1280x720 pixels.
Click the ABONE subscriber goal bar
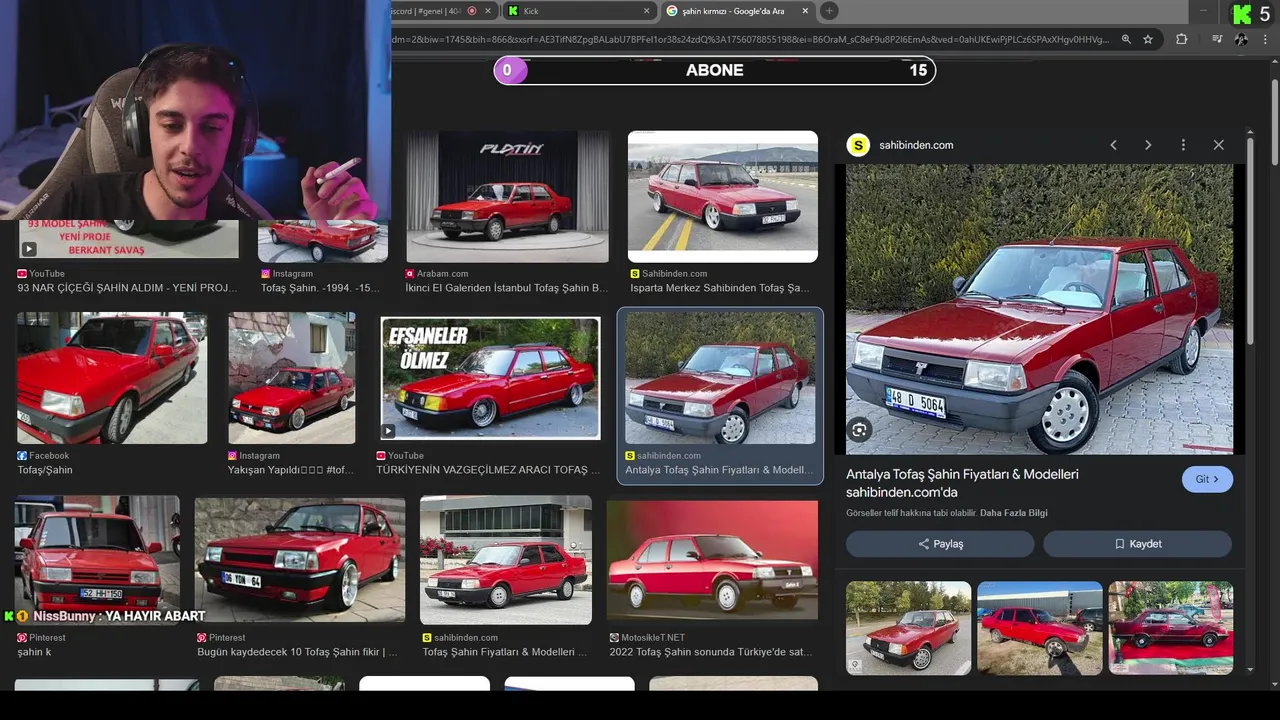(x=715, y=70)
